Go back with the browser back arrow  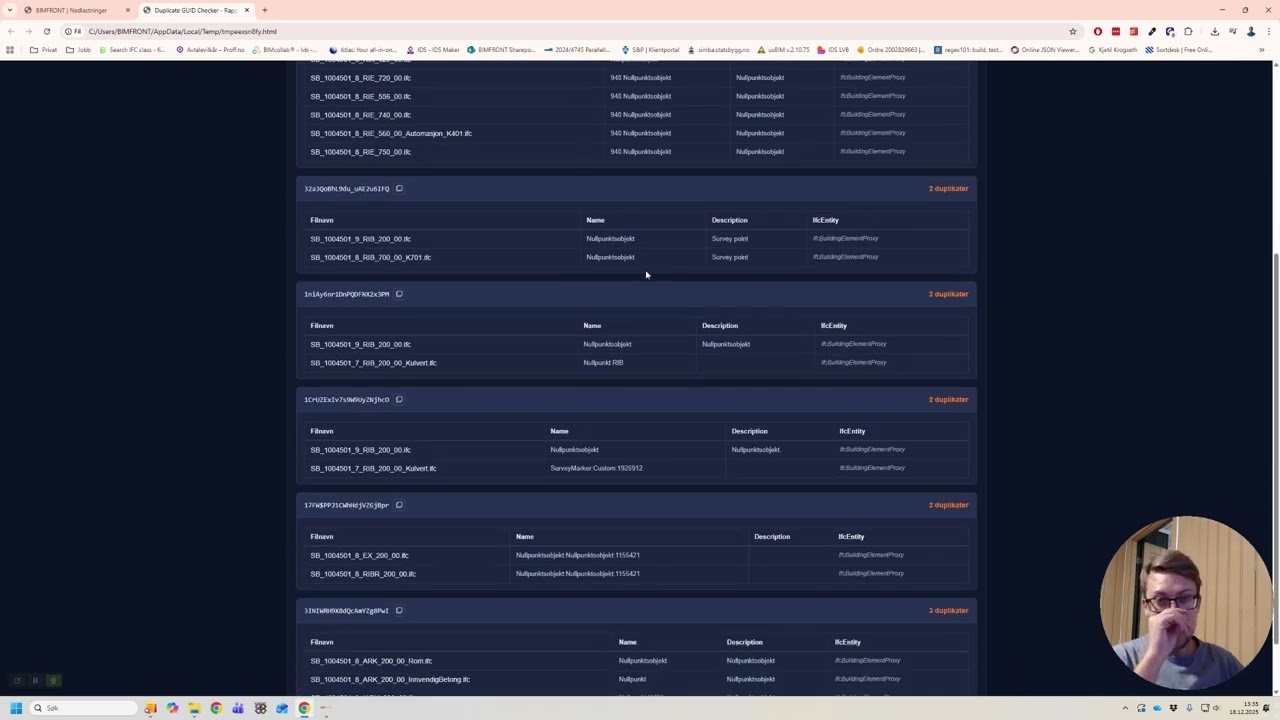coord(11,31)
